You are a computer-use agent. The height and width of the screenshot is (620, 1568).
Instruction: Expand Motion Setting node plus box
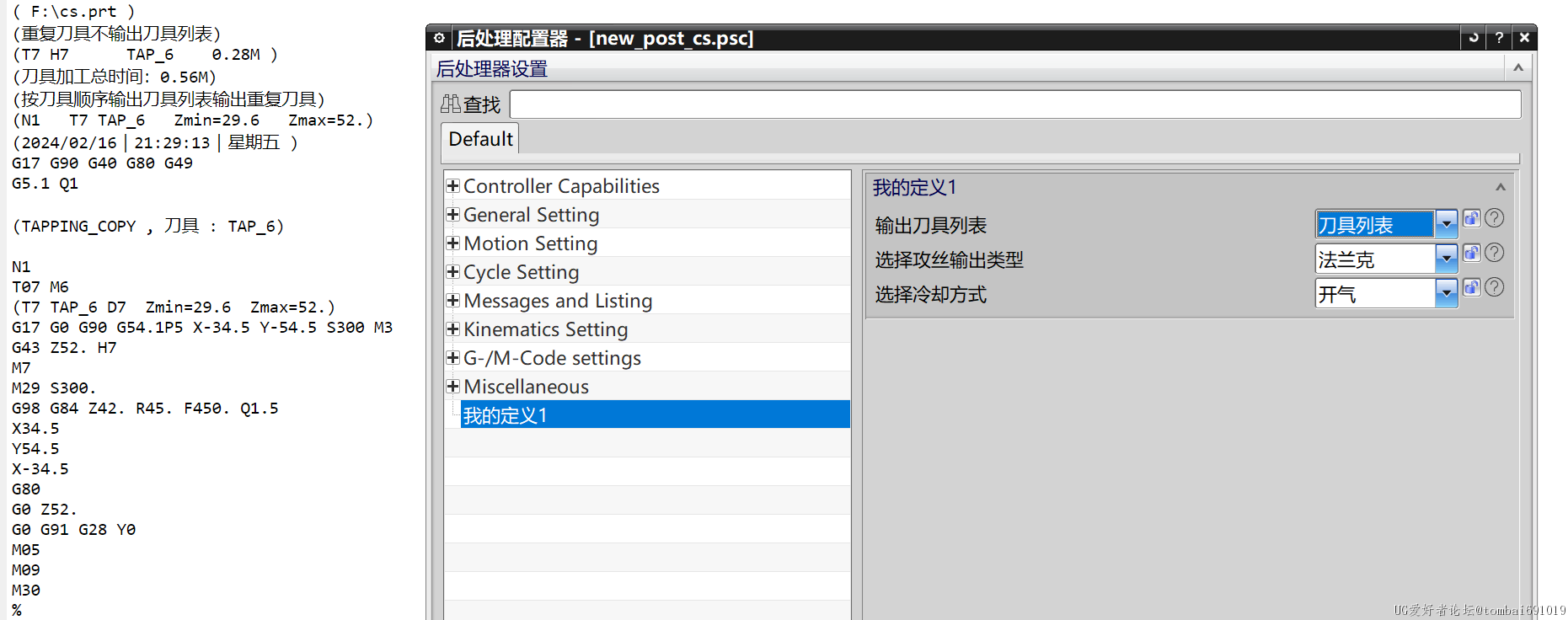tap(452, 243)
